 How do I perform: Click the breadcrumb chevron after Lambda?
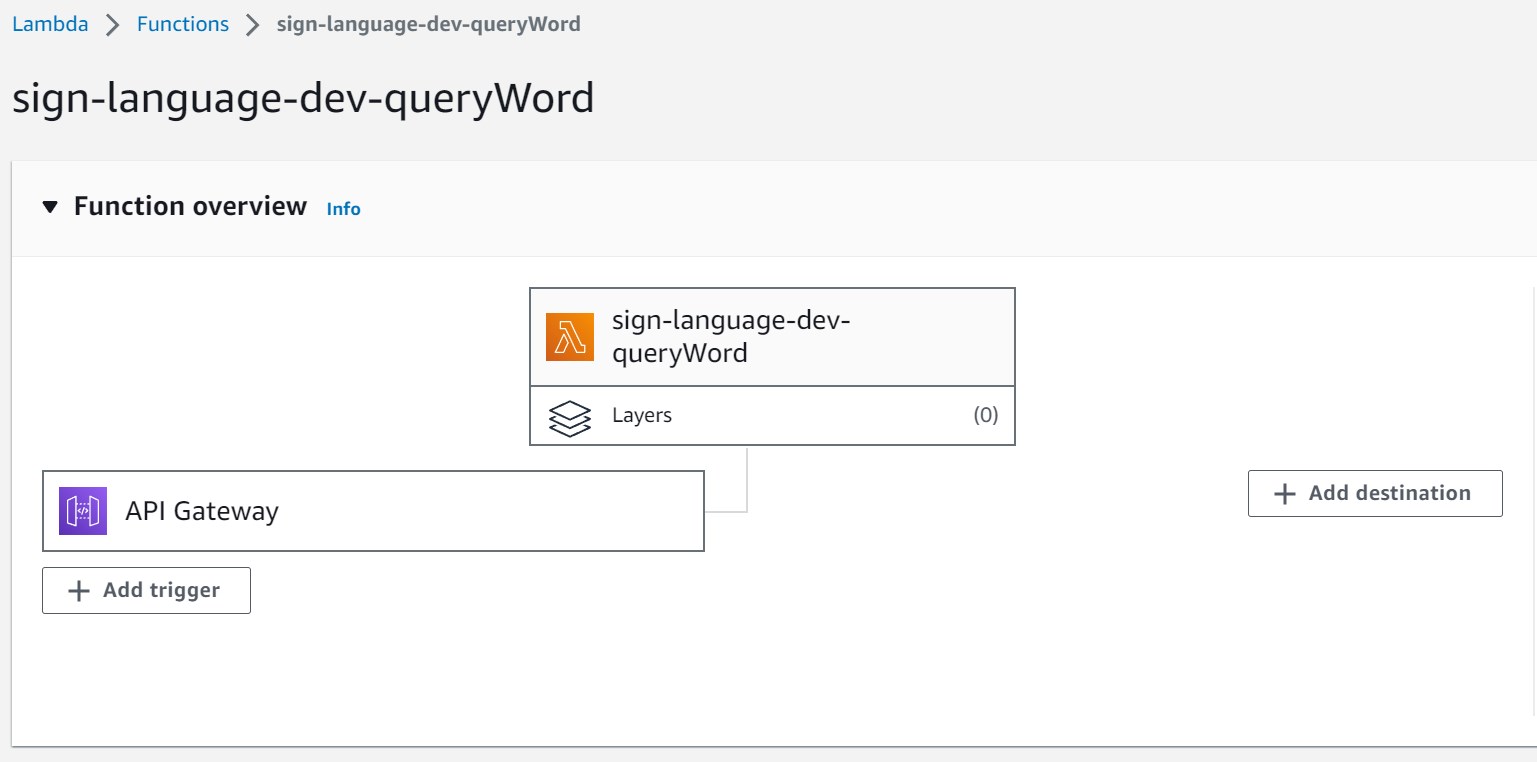pyautogui.click(x=113, y=25)
